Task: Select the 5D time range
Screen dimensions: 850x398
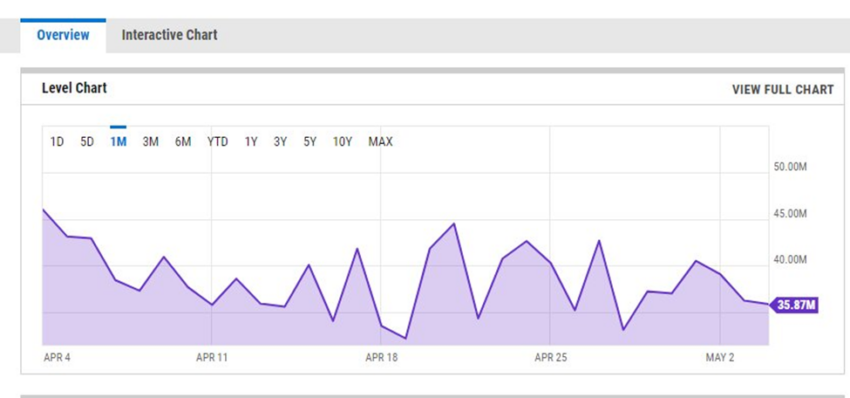Action: tap(87, 142)
